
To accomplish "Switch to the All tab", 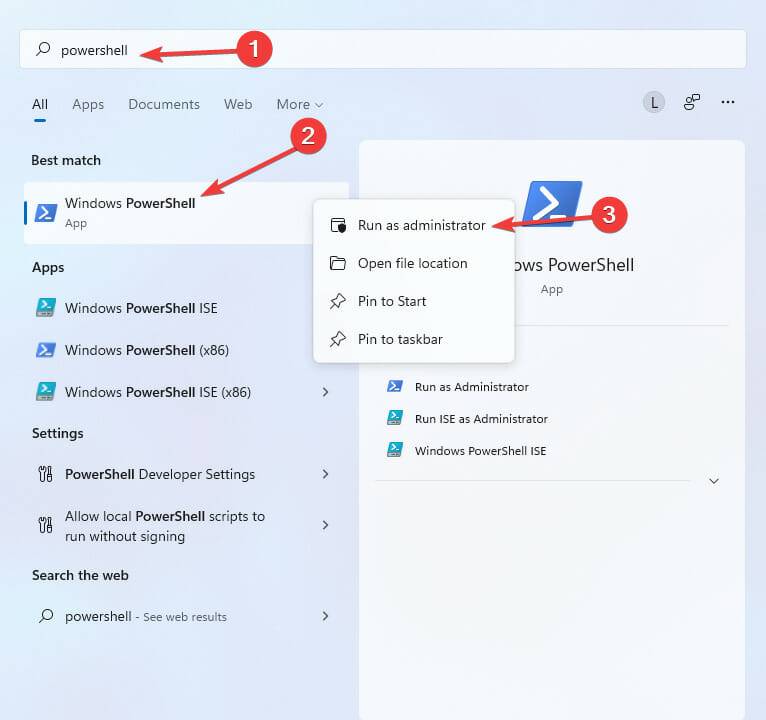I will [40, 104].
